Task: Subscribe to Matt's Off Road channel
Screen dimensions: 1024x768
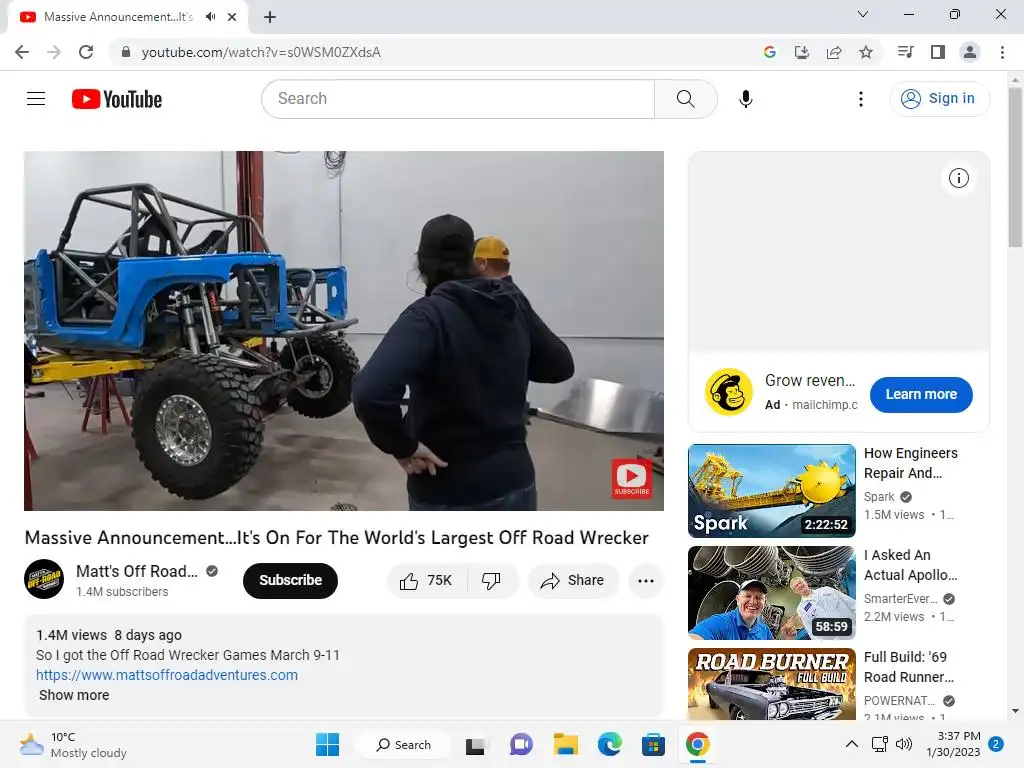Action: pos(291,581)
